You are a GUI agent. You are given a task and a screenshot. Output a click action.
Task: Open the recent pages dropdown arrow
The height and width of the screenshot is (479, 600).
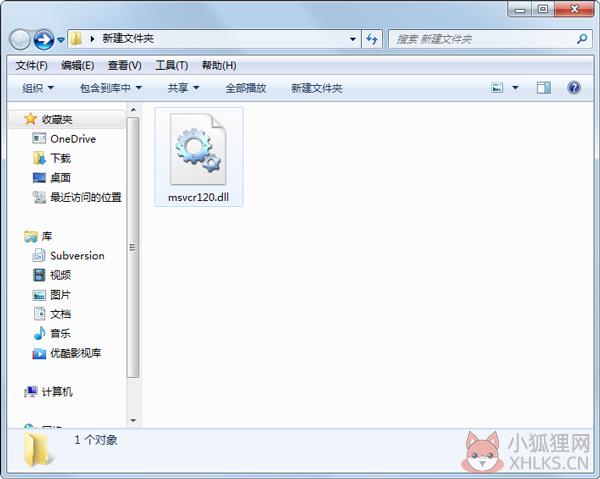(60, 39)
